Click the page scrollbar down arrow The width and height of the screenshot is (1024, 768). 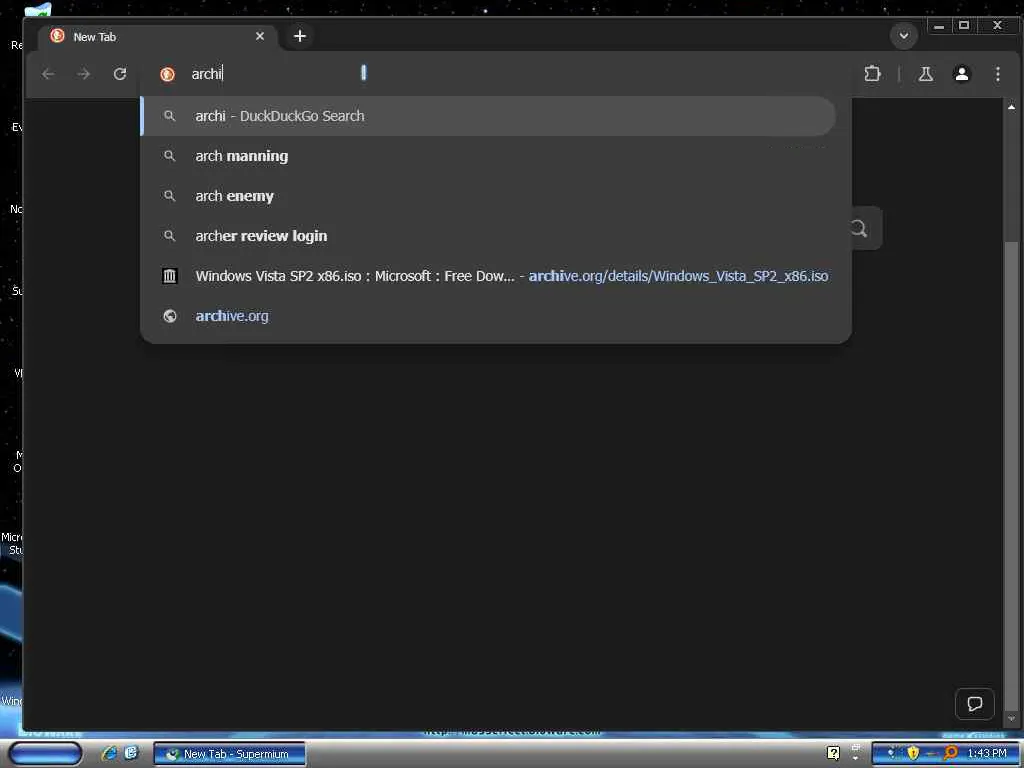(1012, 718)
